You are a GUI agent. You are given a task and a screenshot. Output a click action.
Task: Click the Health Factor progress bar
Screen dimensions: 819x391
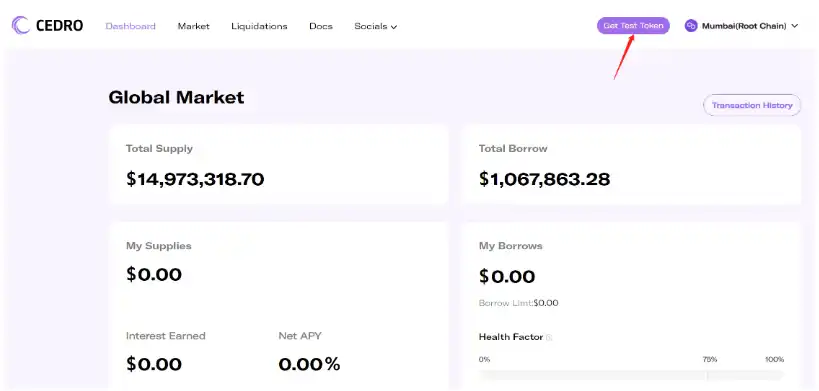pos(631,375)
